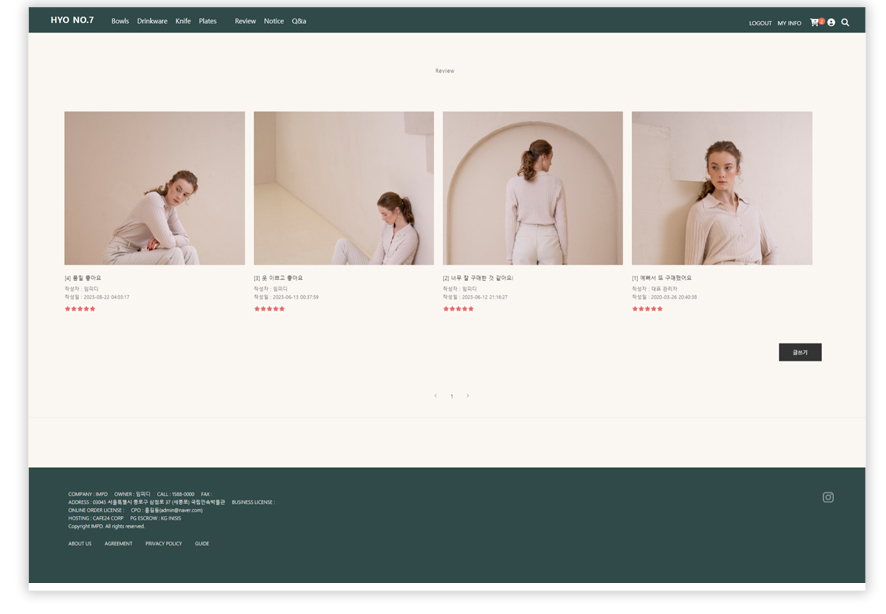Click the date '2023-08-22 04:03:17'

(106, 297)
